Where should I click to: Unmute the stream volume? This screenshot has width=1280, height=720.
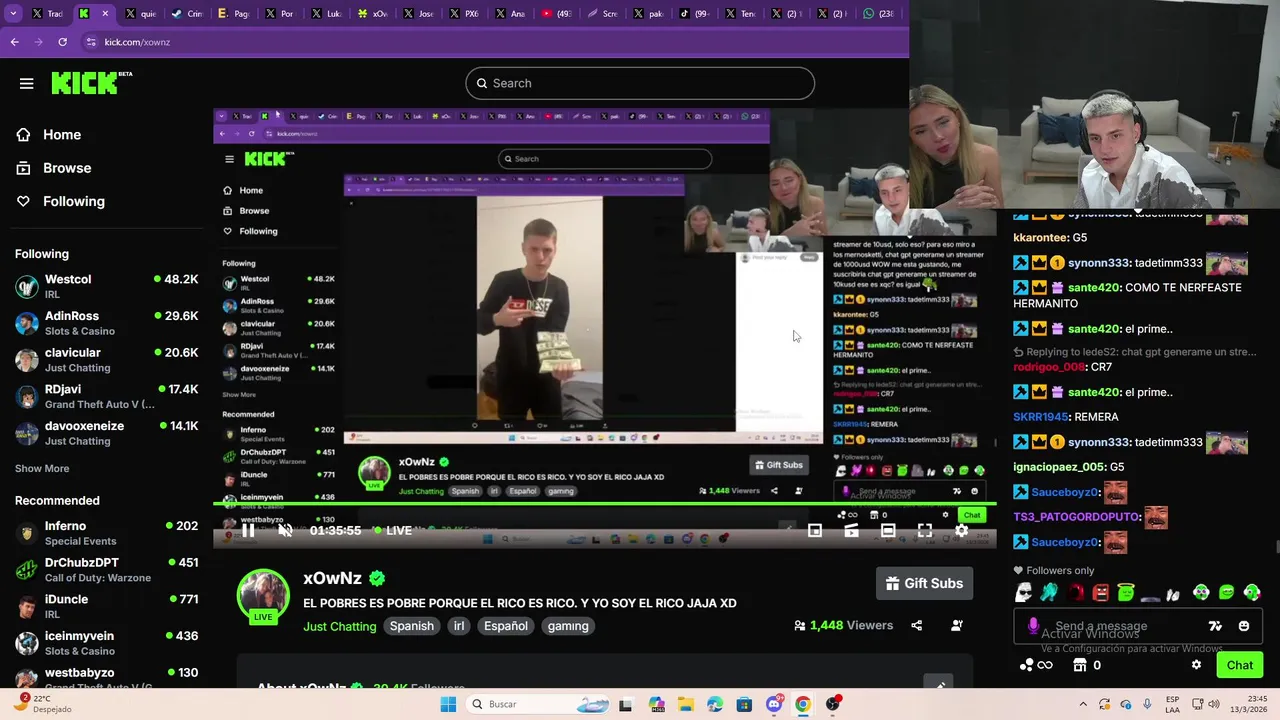point(285,530)
